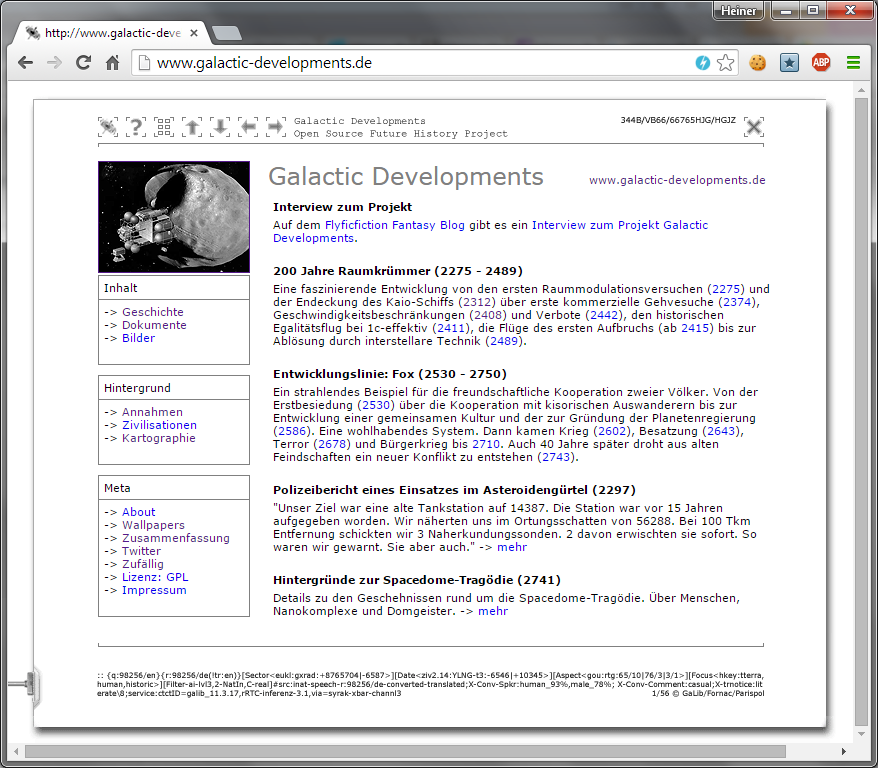Click the X close icon on the page header
The height and width of the screenshot is (768, 878).
754,127
